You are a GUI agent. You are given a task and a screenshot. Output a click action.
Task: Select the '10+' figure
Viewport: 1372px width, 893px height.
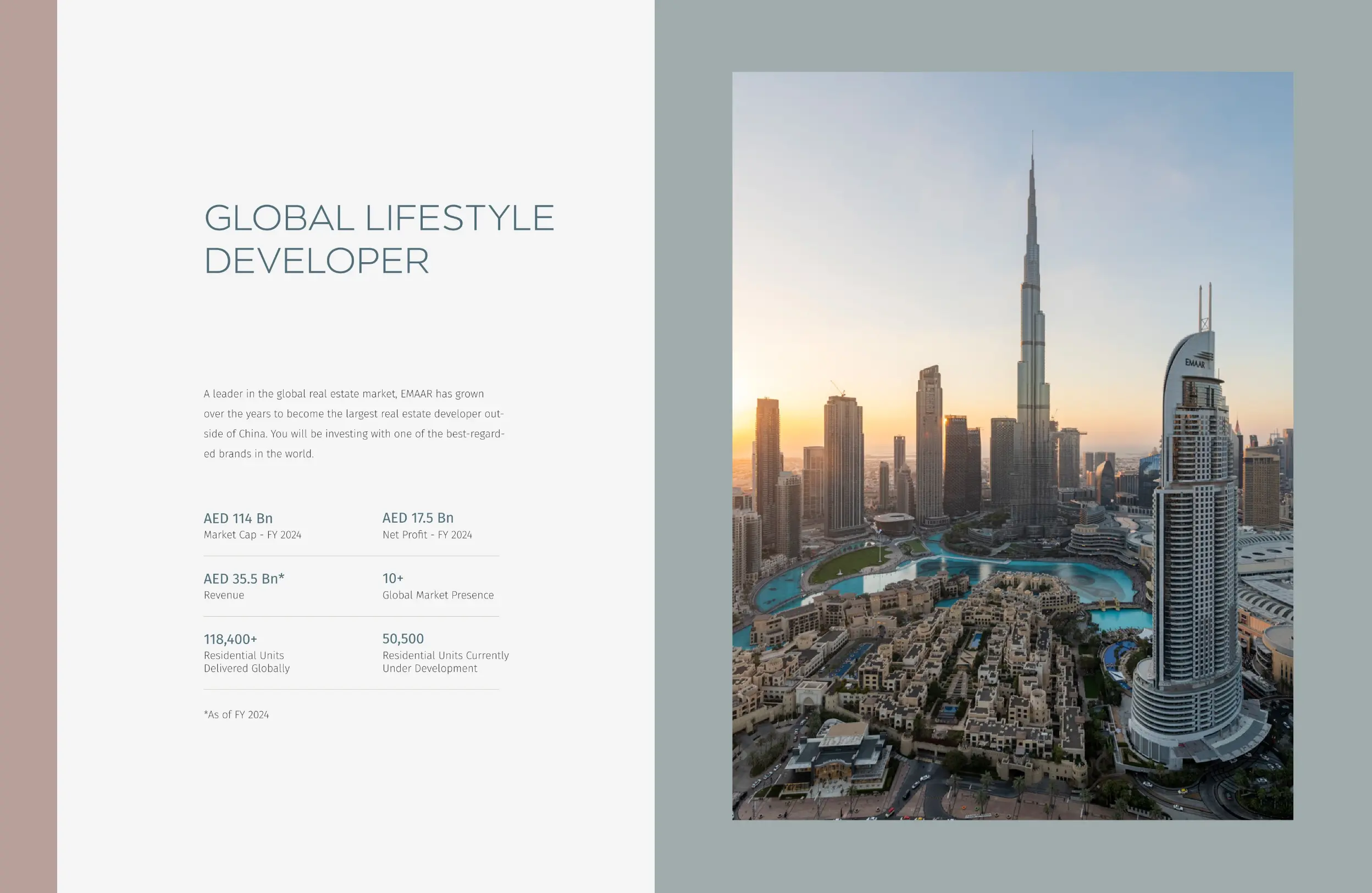click(x=392, y=578)
